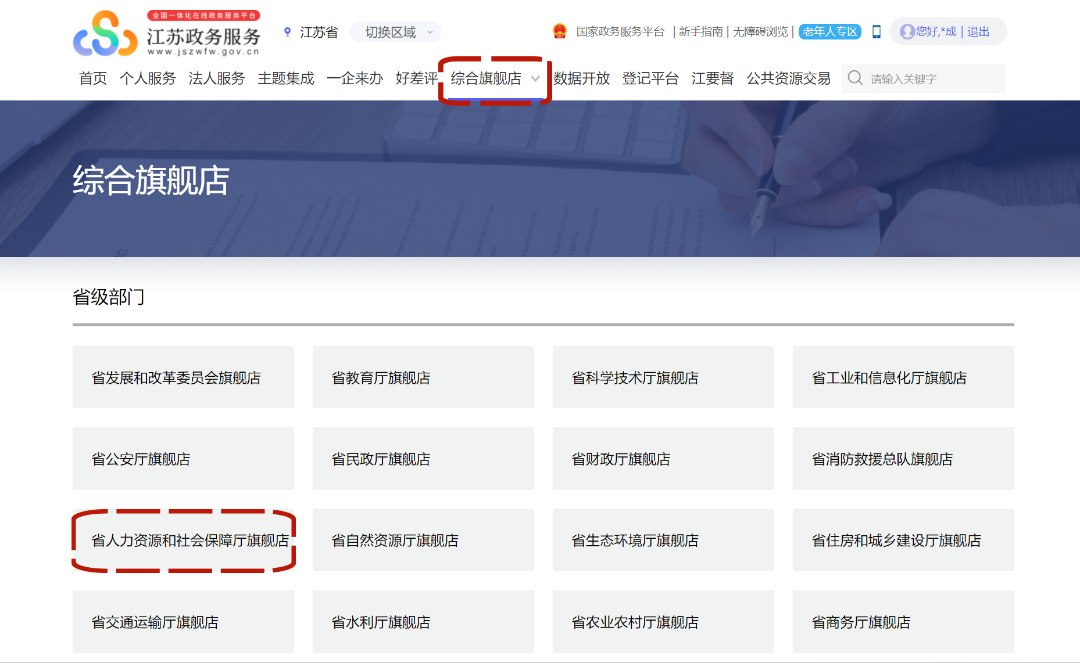Expand the 切换区域 region switcher dropdown
The image size is (1080, 663).
(x=393, y=31)
